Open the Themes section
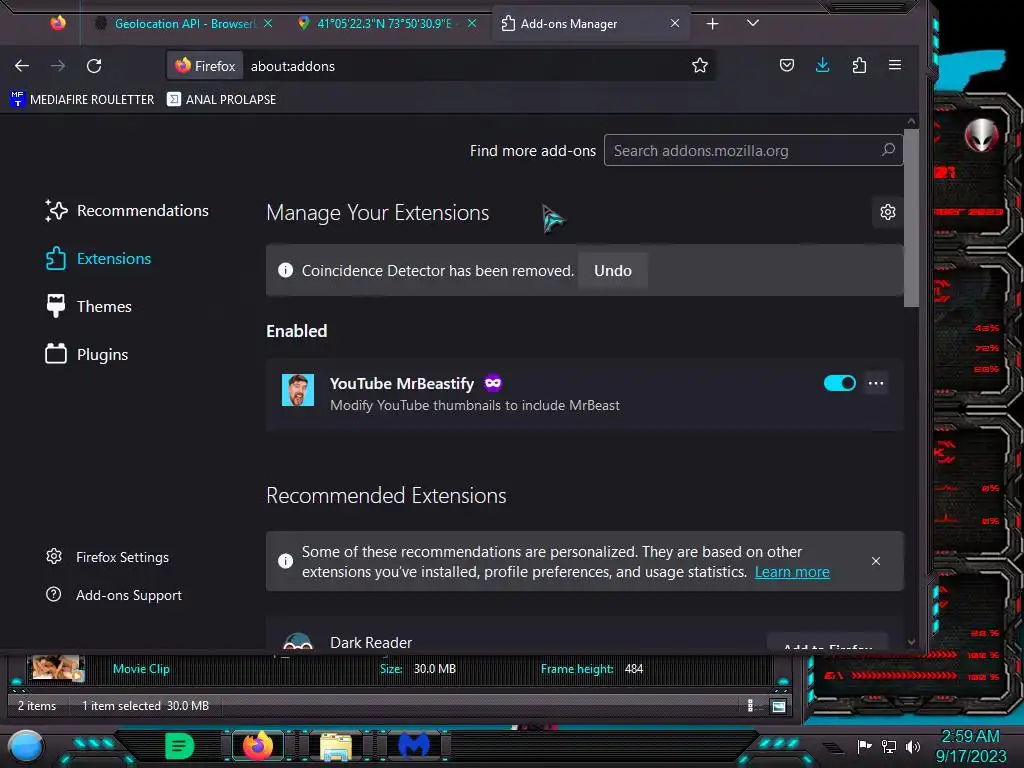 pos(88,306)
